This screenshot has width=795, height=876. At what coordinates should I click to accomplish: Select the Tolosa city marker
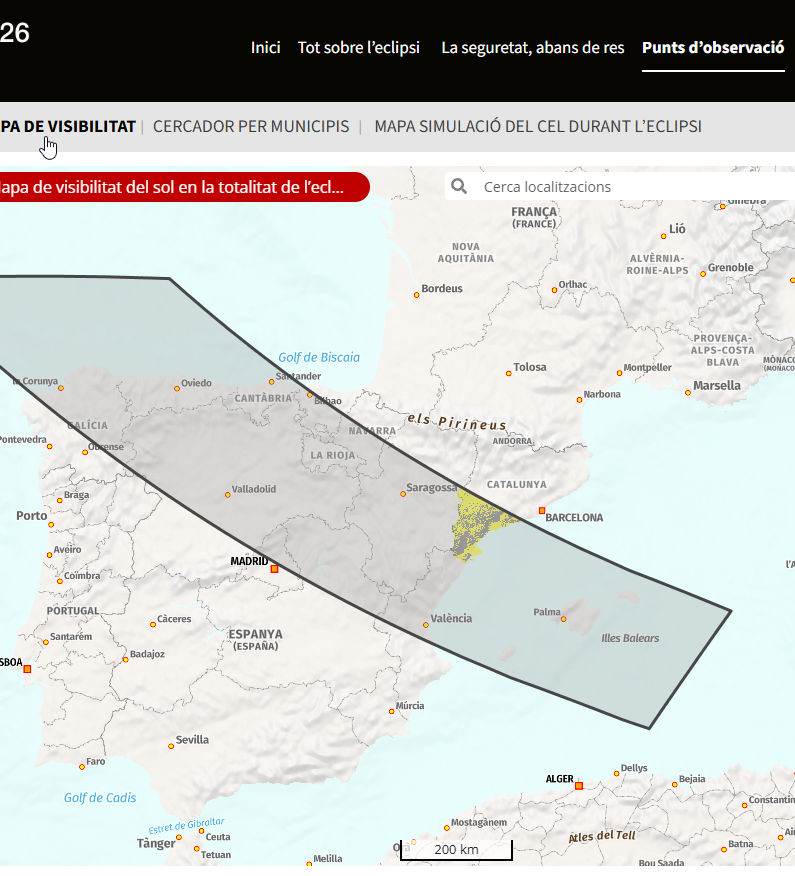508,373
